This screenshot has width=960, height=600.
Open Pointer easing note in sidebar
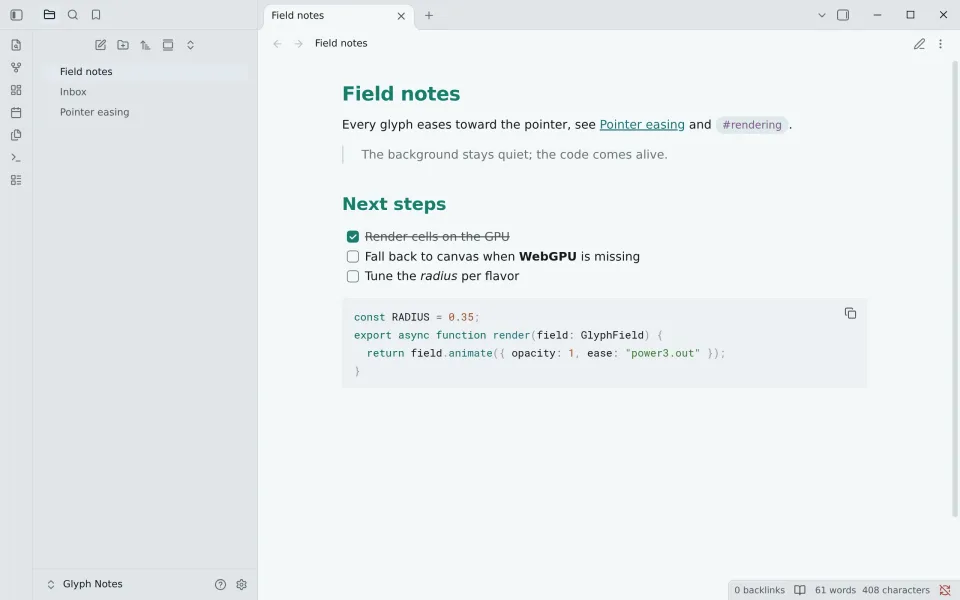[x=147, y=112]
